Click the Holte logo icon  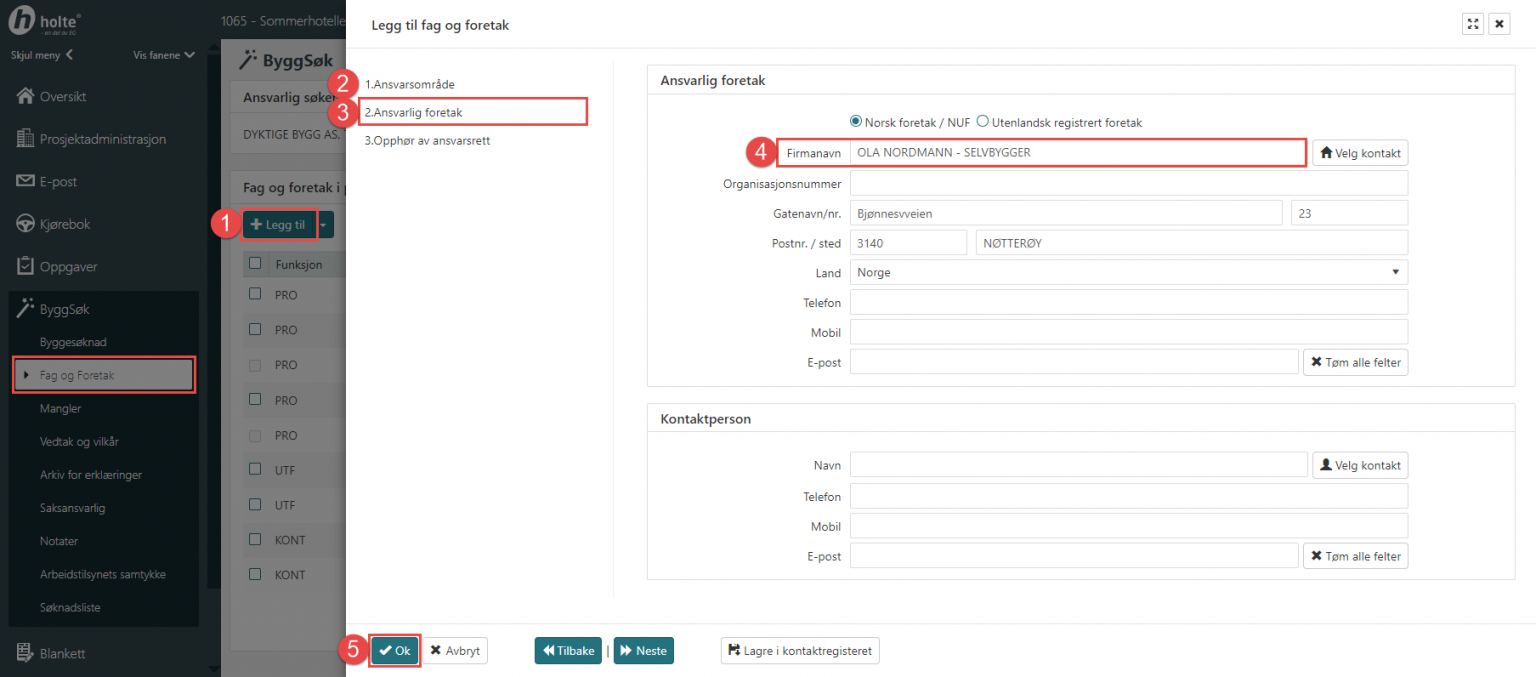coord(23,20)
